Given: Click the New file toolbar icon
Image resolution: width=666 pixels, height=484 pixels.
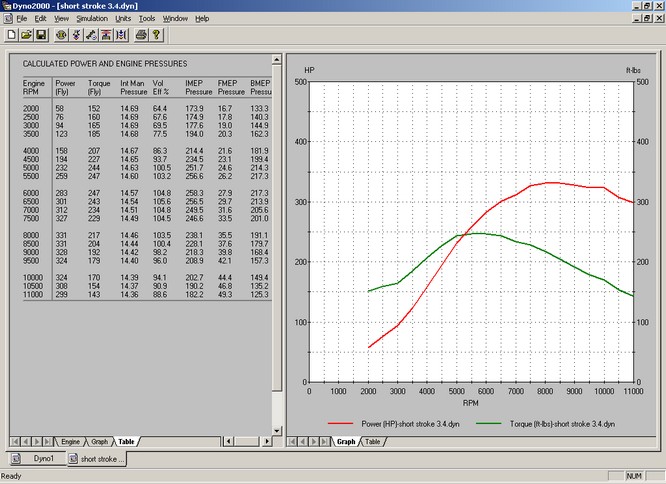Looking at the screenshot, I should (x=11, y=35).
